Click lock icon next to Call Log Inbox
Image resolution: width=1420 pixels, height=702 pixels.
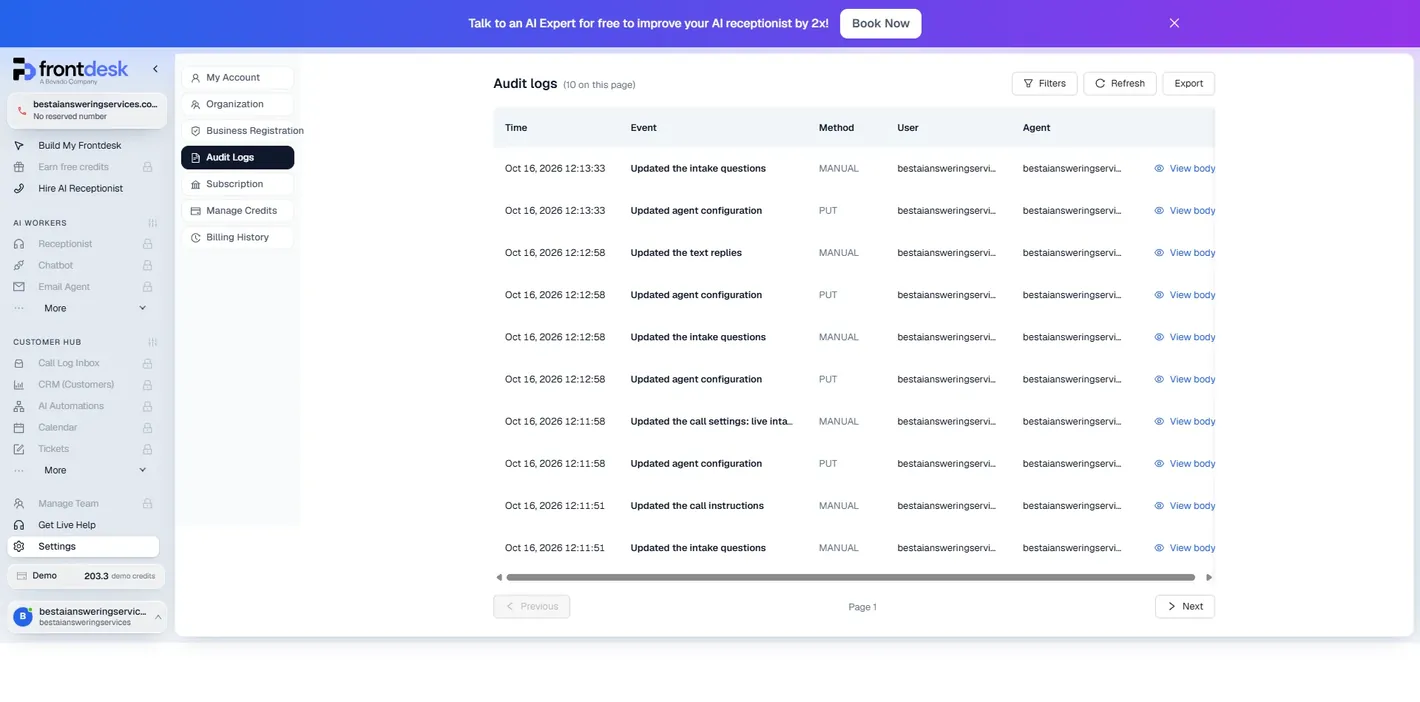148,364
